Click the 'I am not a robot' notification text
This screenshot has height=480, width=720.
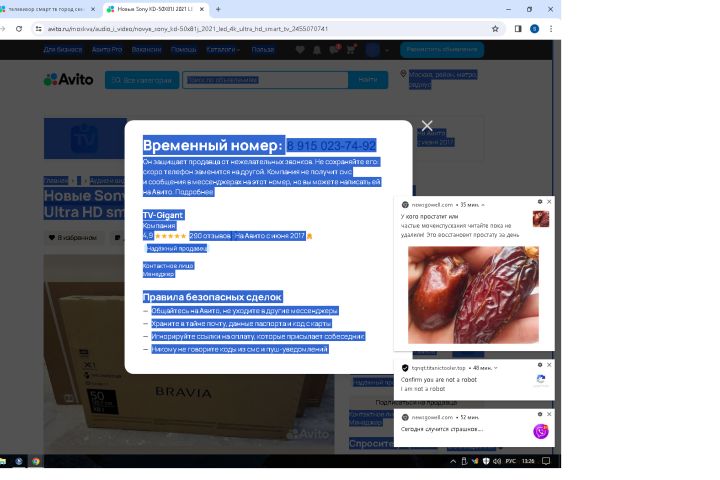[x=423, y=389]
